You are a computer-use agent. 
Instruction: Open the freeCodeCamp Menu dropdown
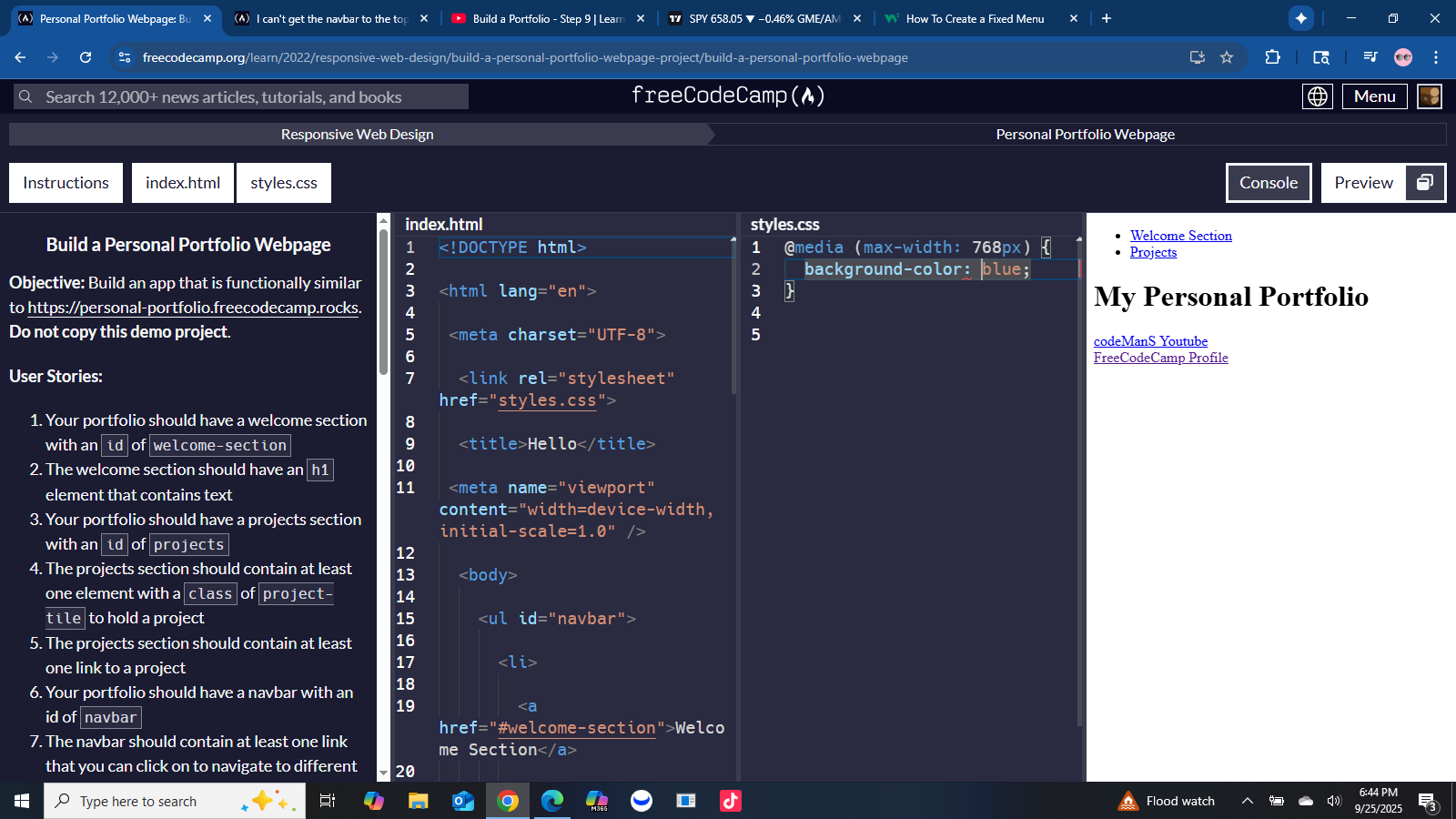click(1374, 96)
